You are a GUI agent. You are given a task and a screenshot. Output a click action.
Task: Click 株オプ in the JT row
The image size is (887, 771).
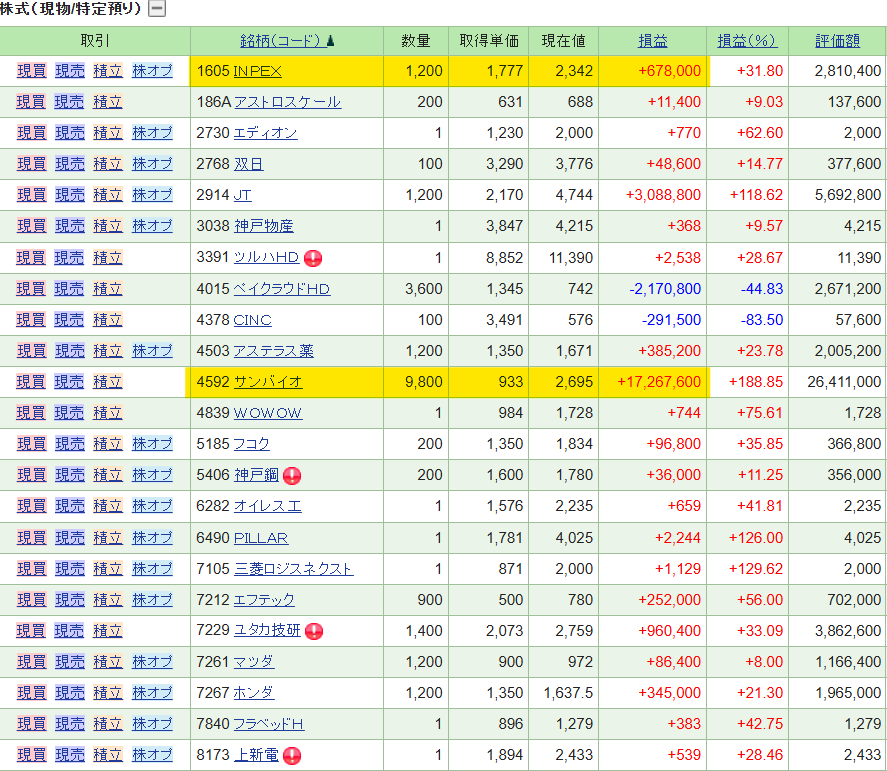click(152, 195)
